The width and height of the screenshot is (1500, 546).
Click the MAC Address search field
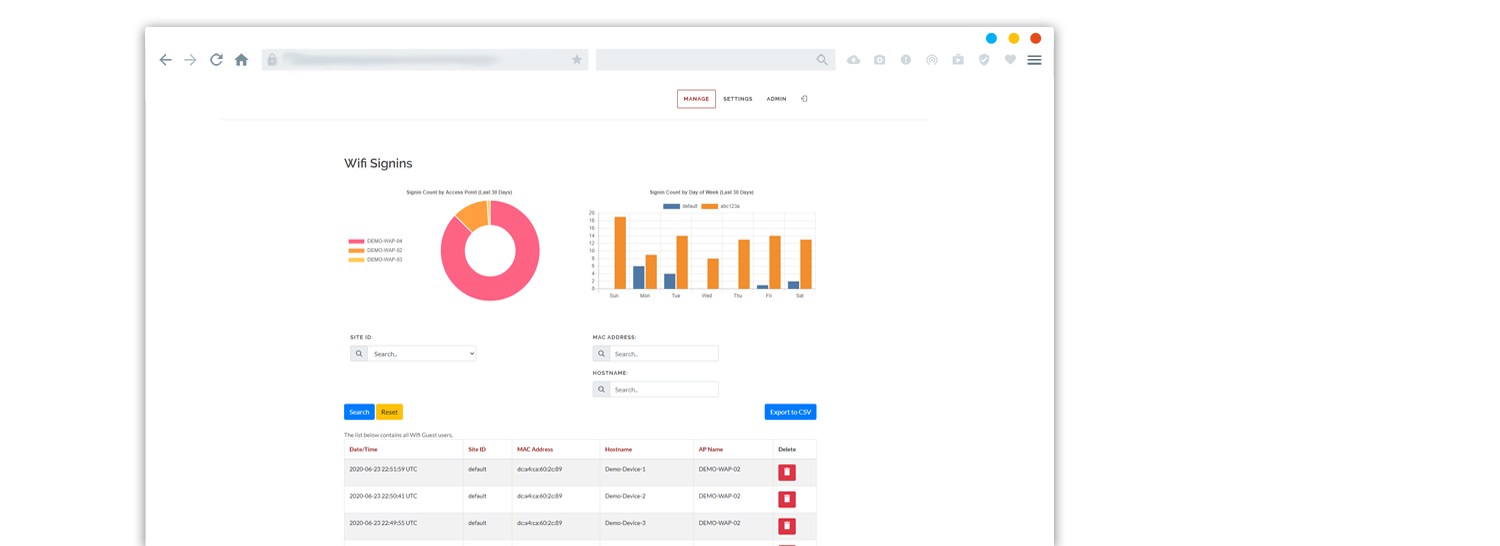point(663,354)
